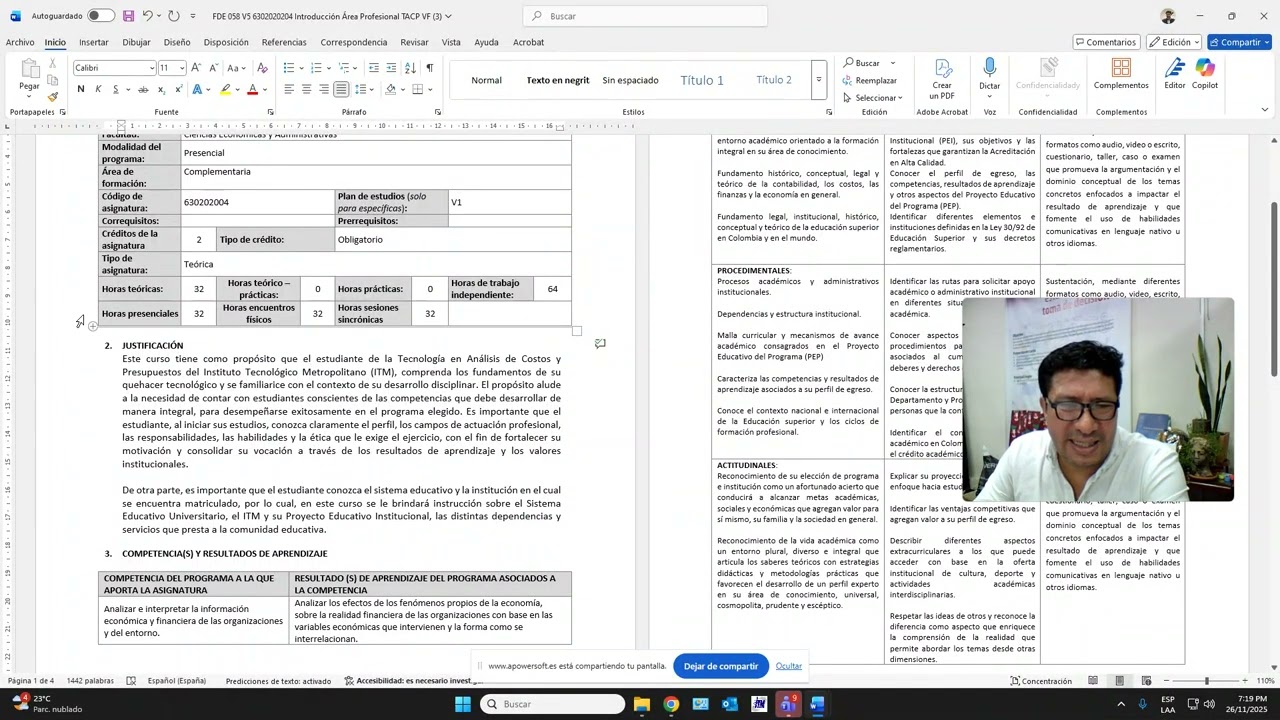Open the Archivo menu
The image size is (1280, 720).
click(20, 42)
